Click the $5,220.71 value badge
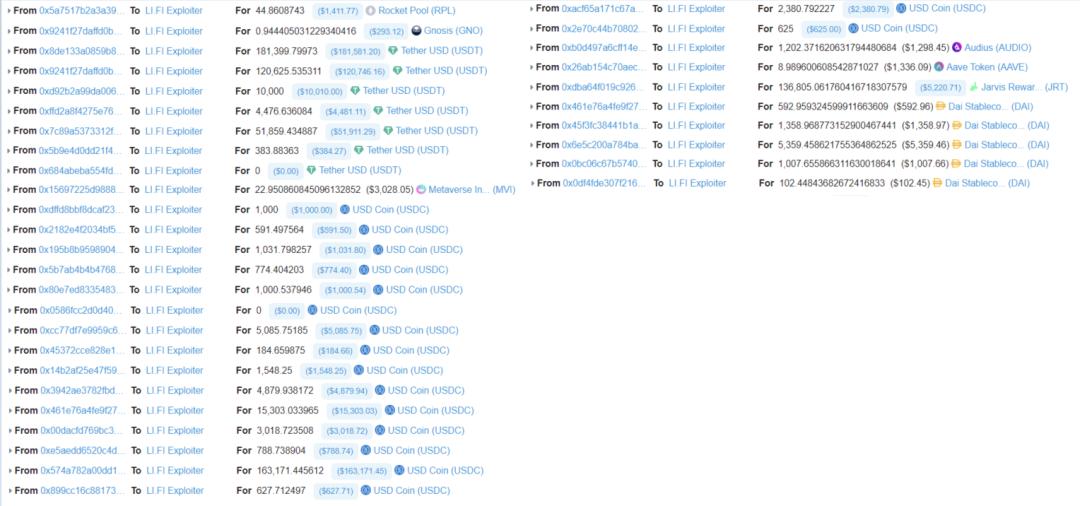This screenshot has width=1080, height=506. coord(942,87)
